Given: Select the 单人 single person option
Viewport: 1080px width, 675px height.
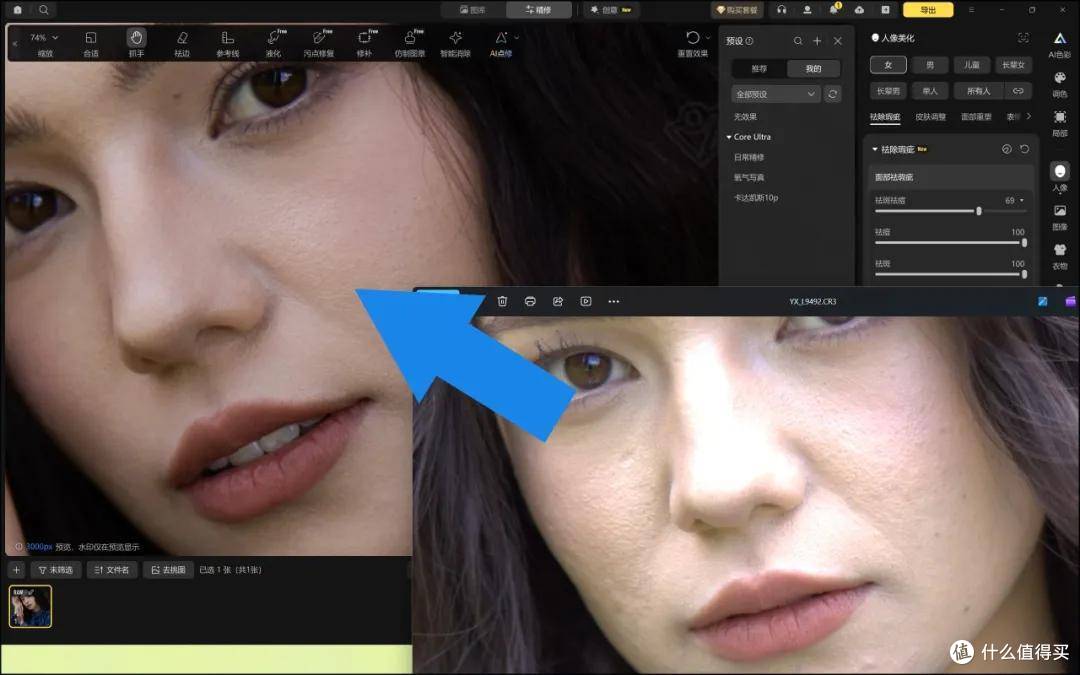Looking at the screenshot, I should click(x=930, y=91).
